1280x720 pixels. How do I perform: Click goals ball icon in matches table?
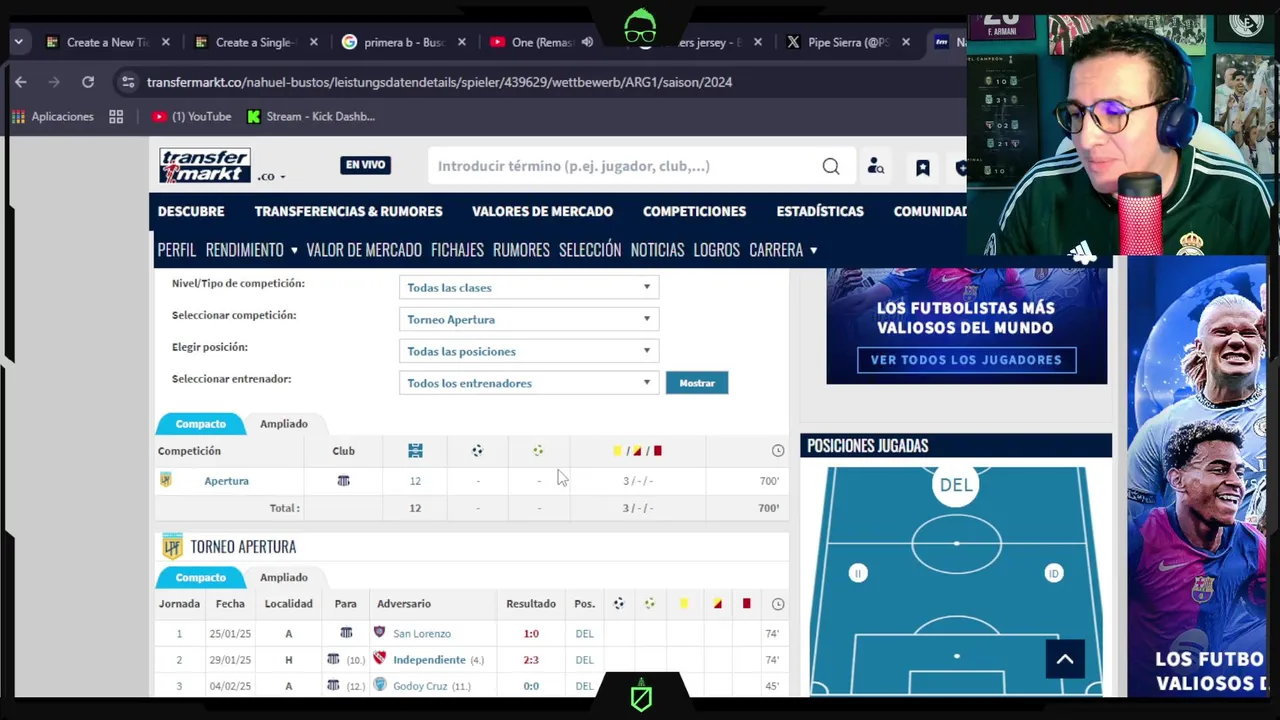(618, 604)
